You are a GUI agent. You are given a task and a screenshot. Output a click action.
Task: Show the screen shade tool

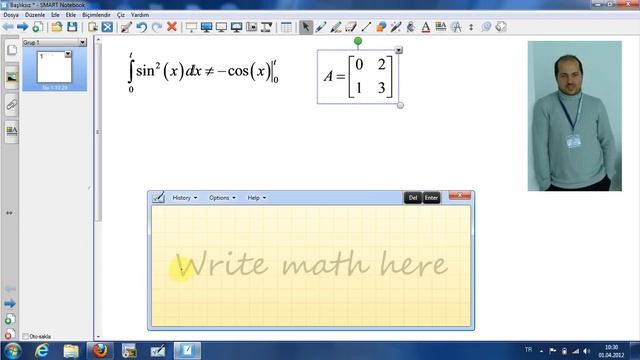191,27
